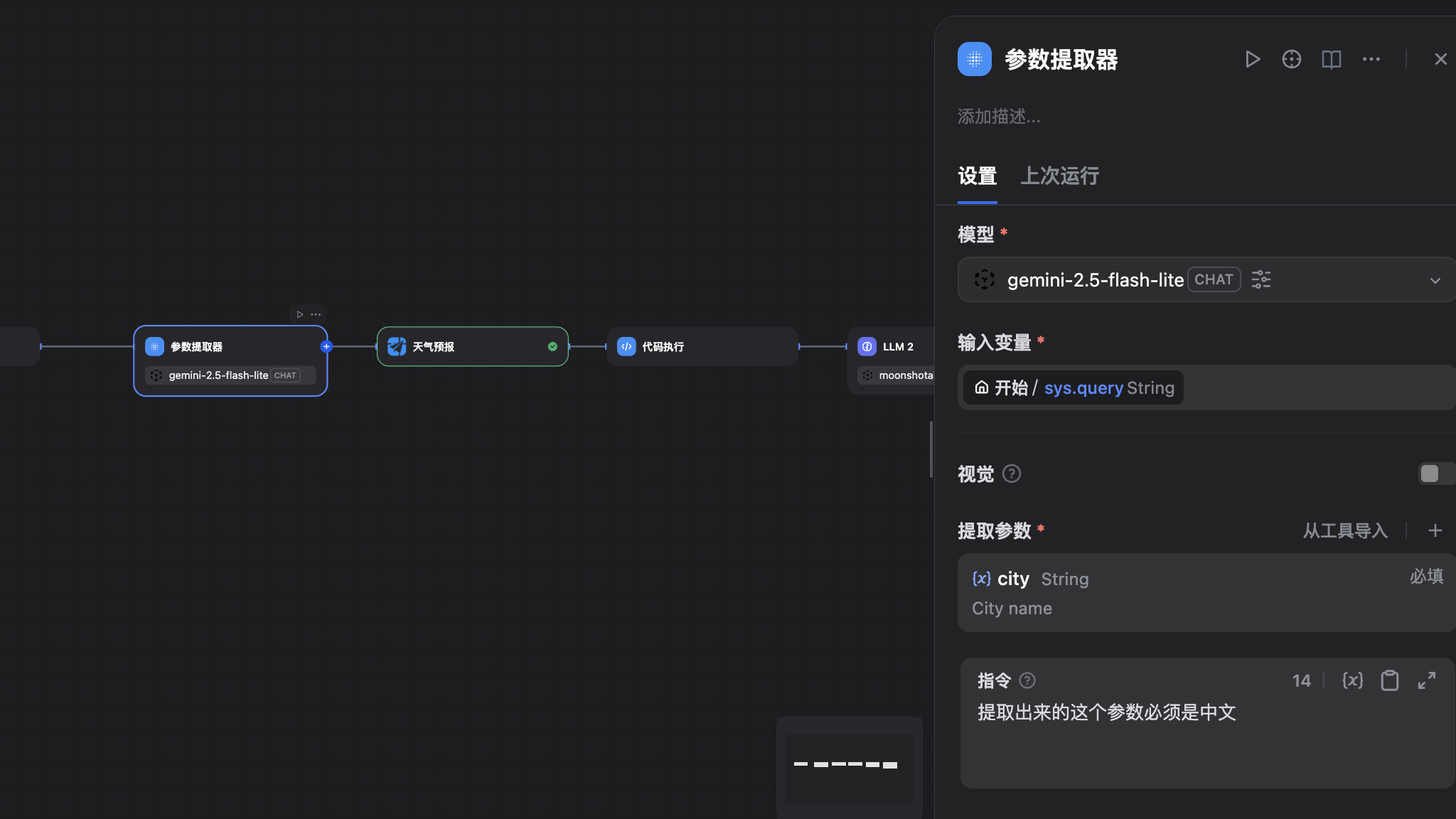
Task: Select the LLM 2 node
Action: tap(891, 361)
